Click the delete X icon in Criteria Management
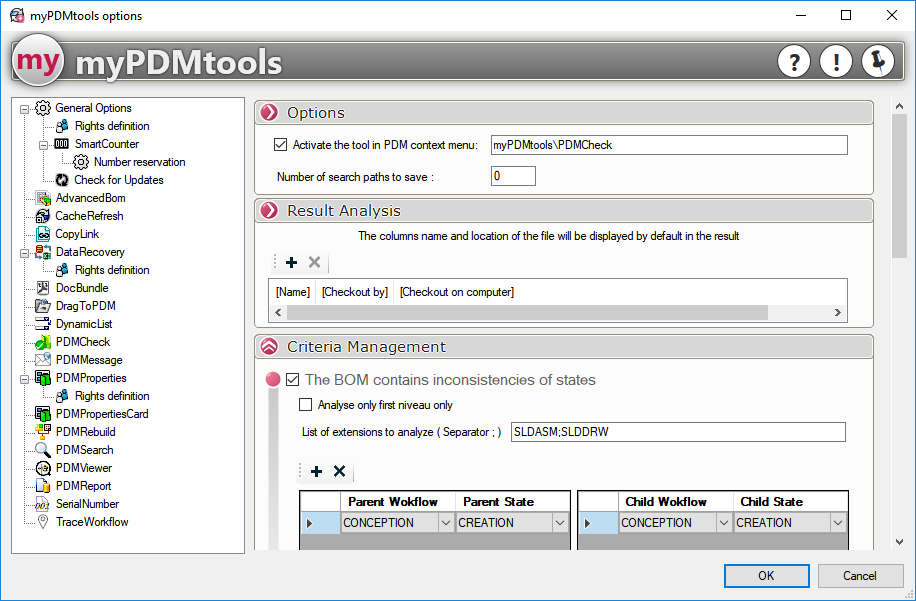Screen dimensions: 916x601 pos(339,471)
